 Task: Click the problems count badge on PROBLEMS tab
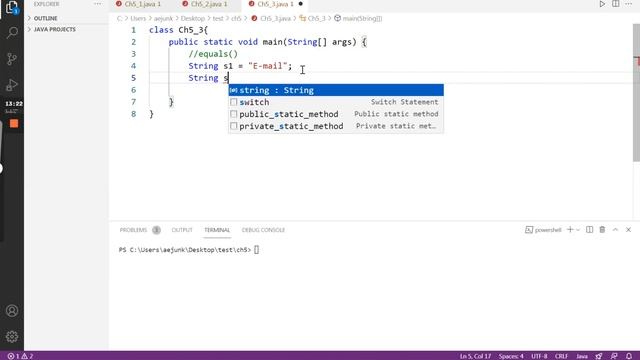click(x=156, y=230)
